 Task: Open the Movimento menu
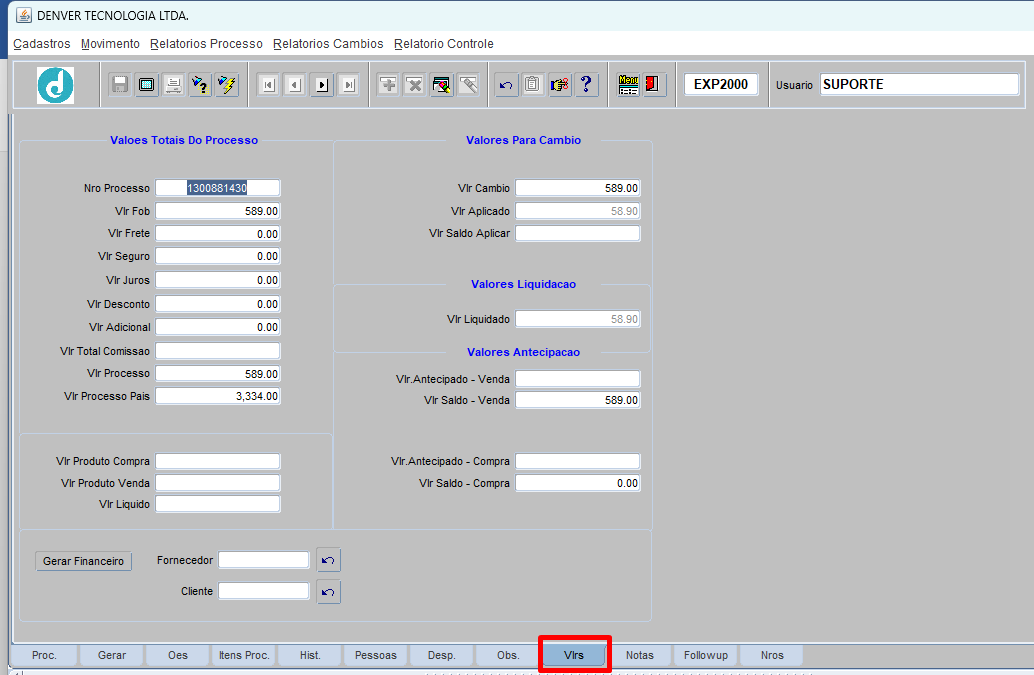click(110, 44)
